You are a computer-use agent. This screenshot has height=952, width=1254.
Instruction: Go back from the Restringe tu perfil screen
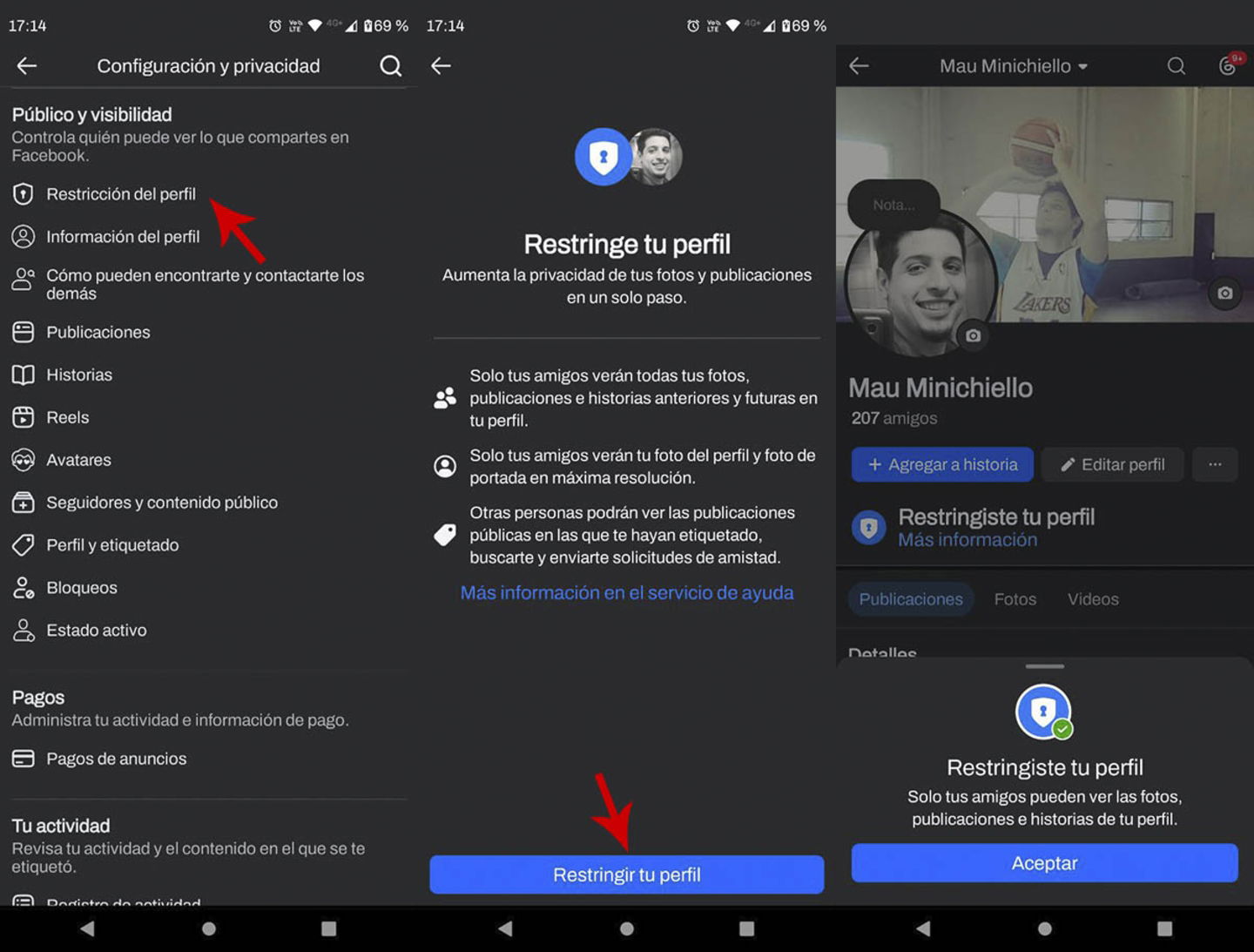point(441,65)
